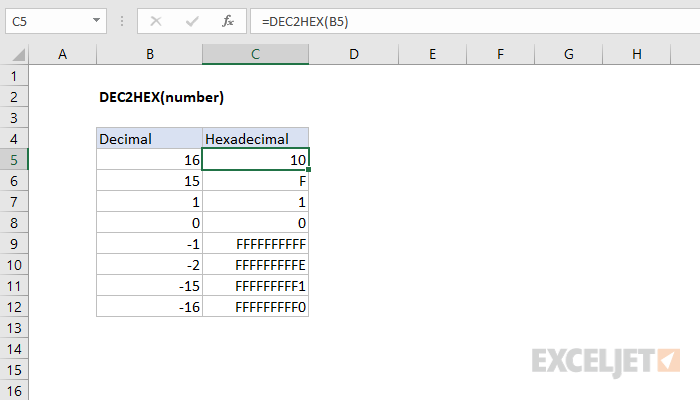Click the cell containing decimal -1
The height and width of the screenshot is (400, 700).
(150, 244)
